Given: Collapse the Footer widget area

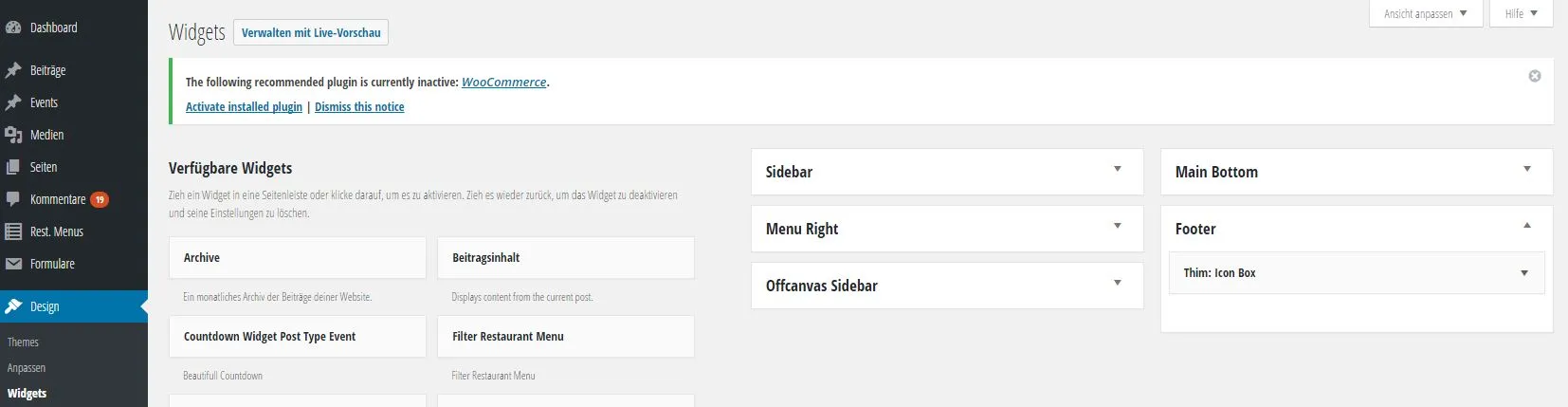Looking at the screenshot, I should pos(1527,226).
